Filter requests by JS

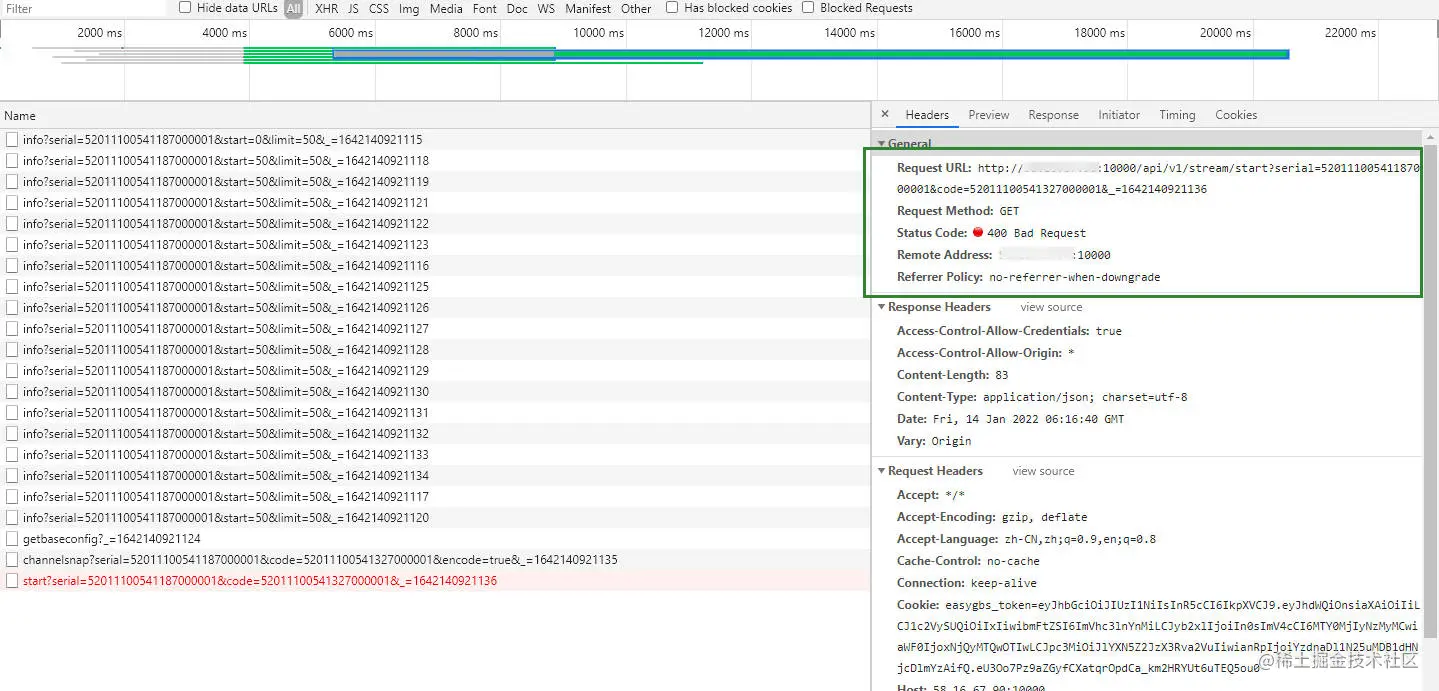pyautogui.click(x=353, y=8)
